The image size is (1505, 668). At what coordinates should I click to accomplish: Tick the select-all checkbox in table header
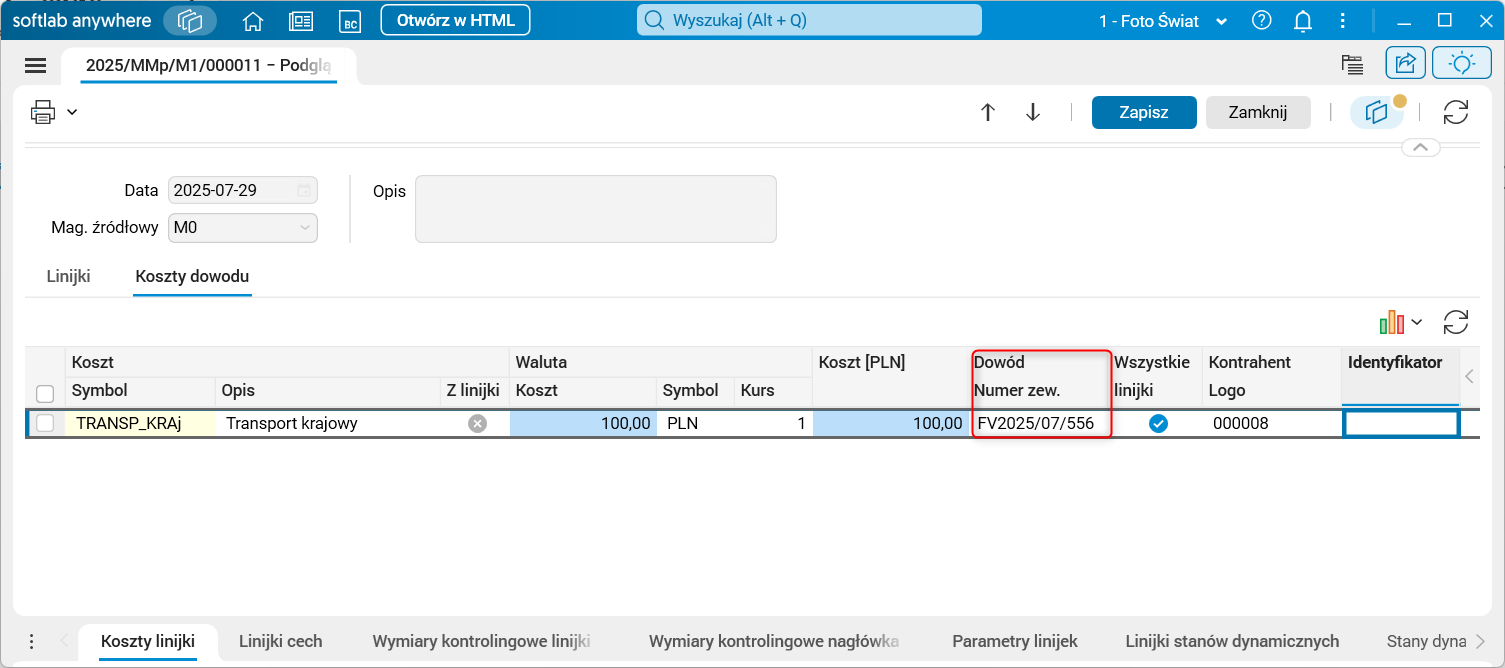pyautogui.click(x=45, y=393)
